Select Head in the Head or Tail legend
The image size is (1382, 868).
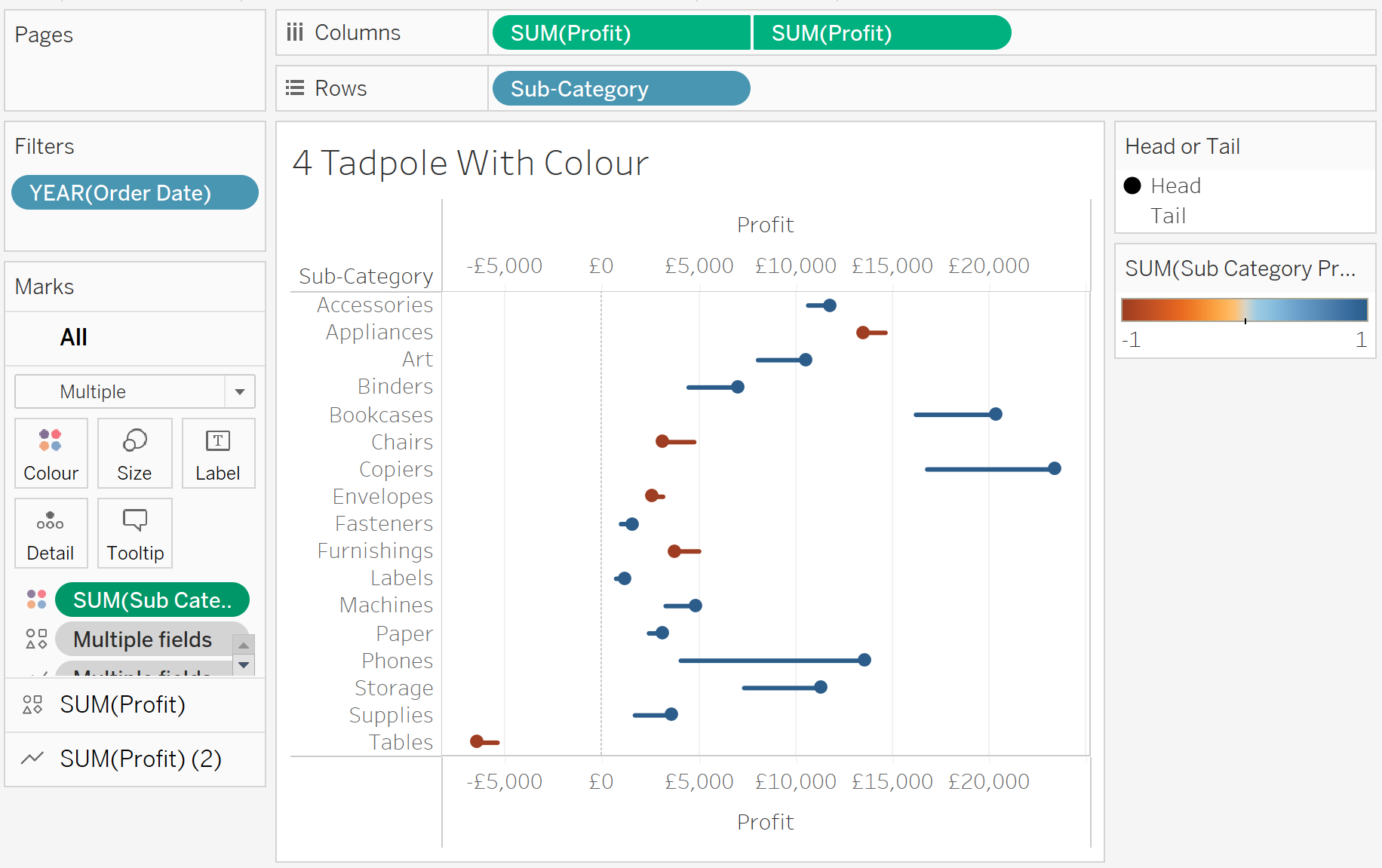point(1175,185)
